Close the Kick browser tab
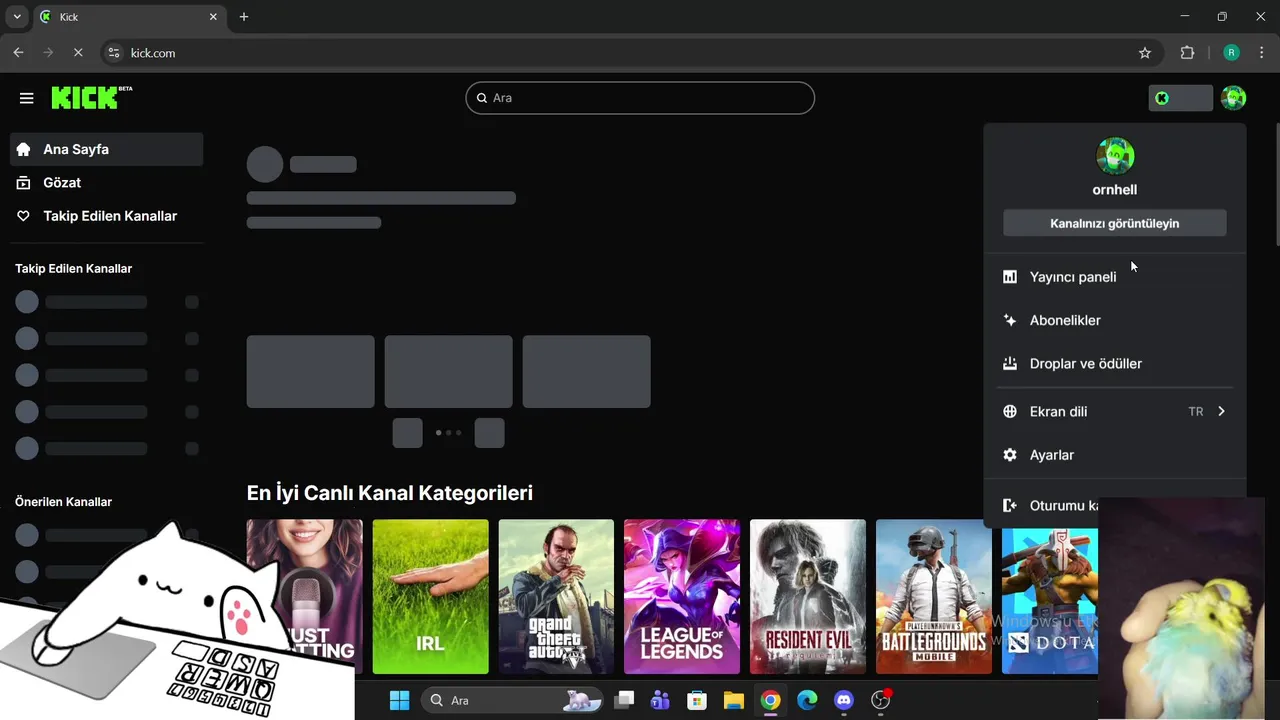This screenshot has width=1280, height=720. click(213, 17)
